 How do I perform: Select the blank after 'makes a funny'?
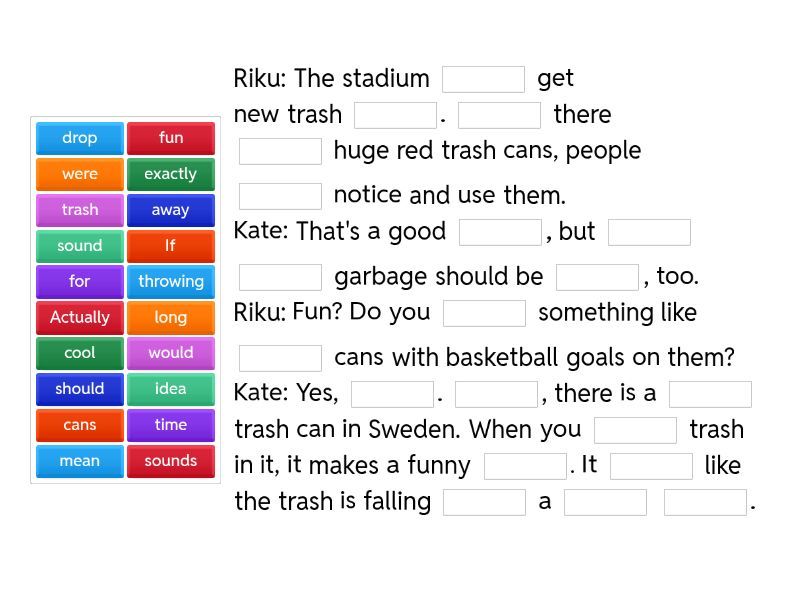[x=525, y=466]
